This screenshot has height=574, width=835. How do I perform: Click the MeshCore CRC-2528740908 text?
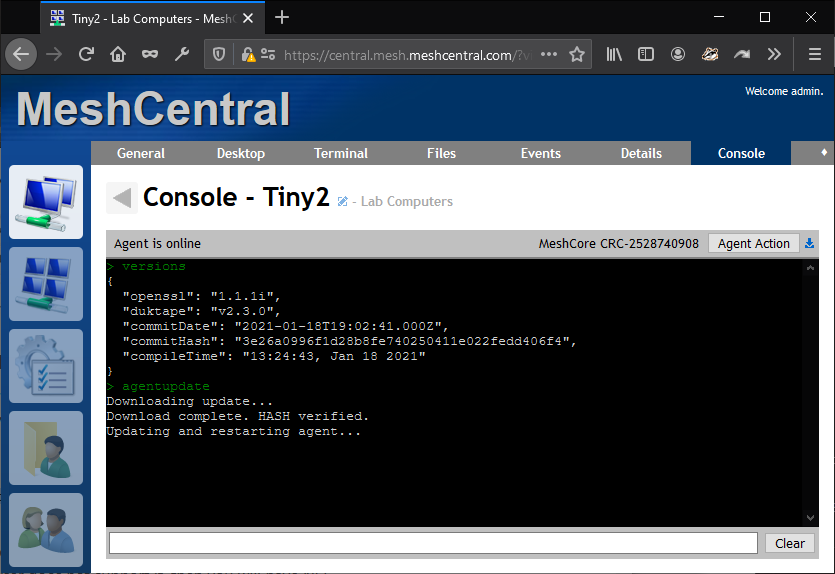point(618,243)
